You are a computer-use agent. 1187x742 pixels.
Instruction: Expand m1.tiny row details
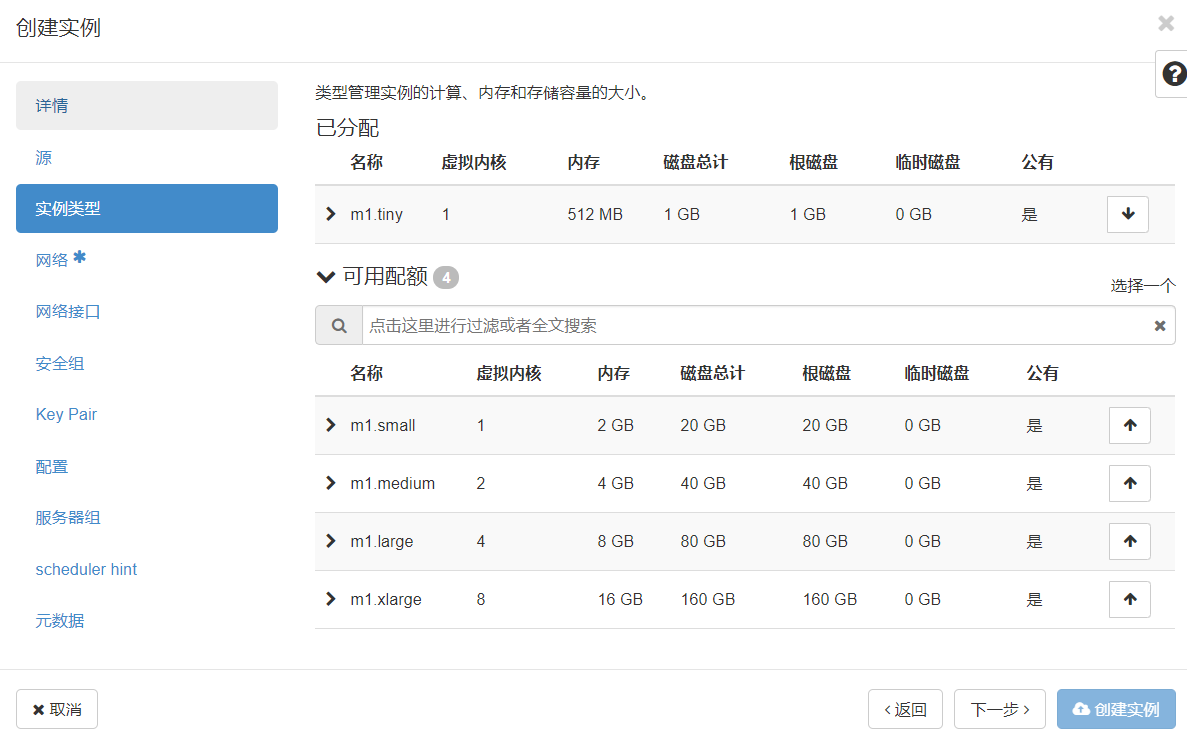(x=330, y=213)
